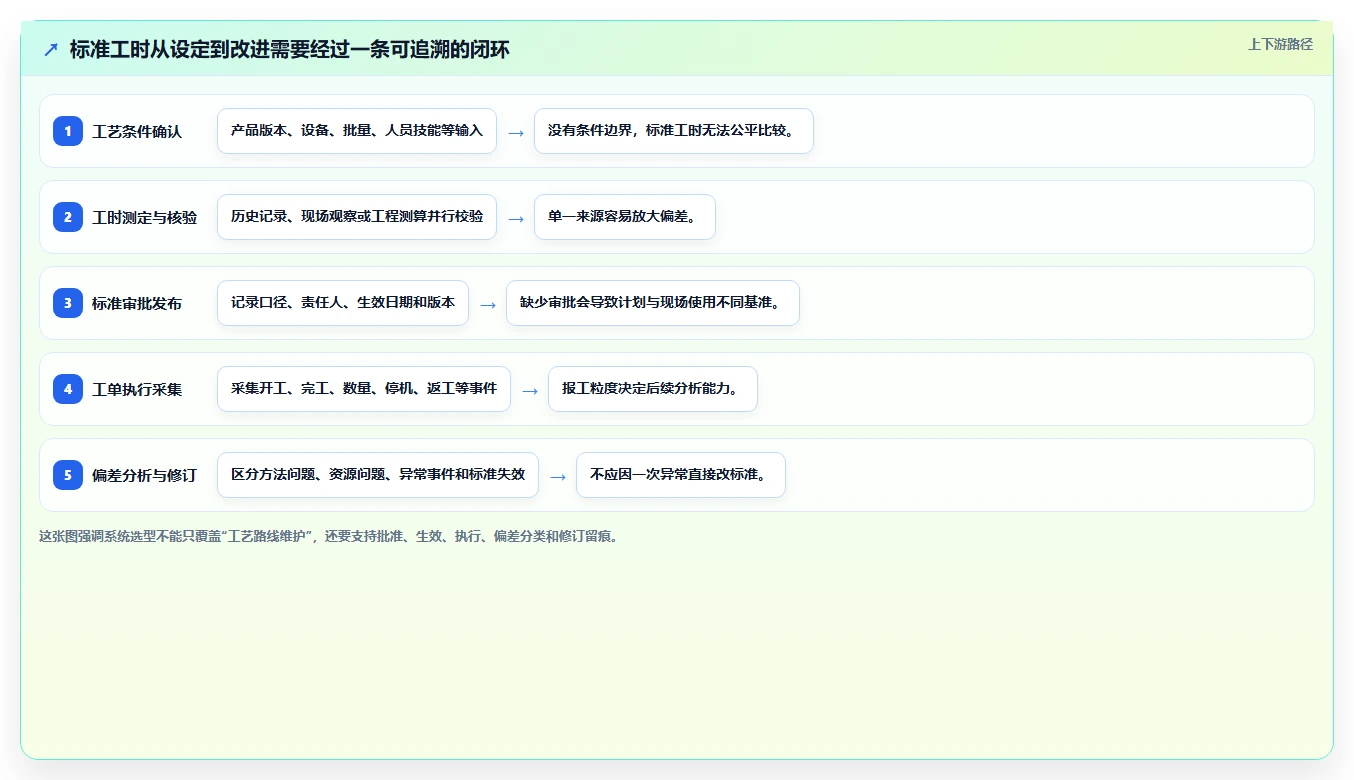Click the box 单一来源容易放大偏差。
Screen dimensions: 1354x780
[x=625, y=217]
